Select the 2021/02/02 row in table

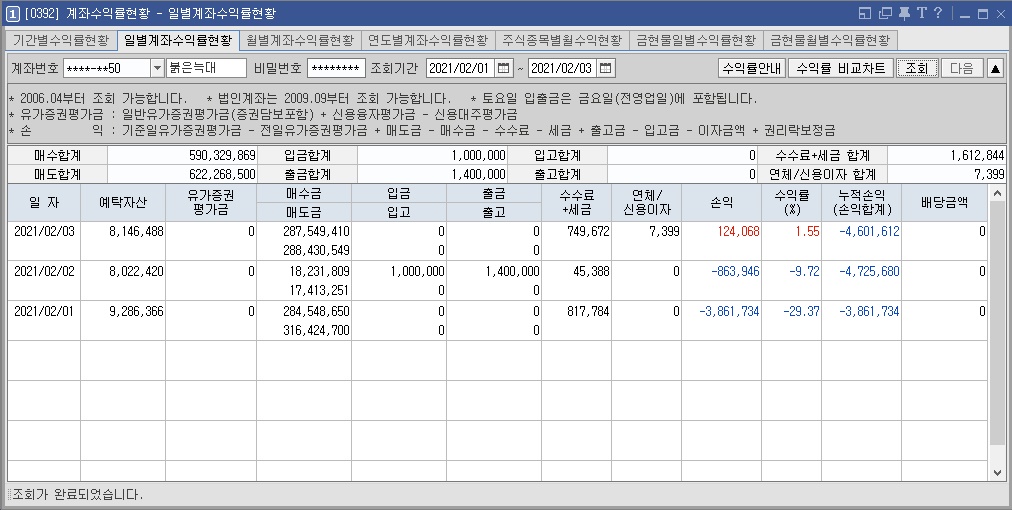tap(44, 271)
